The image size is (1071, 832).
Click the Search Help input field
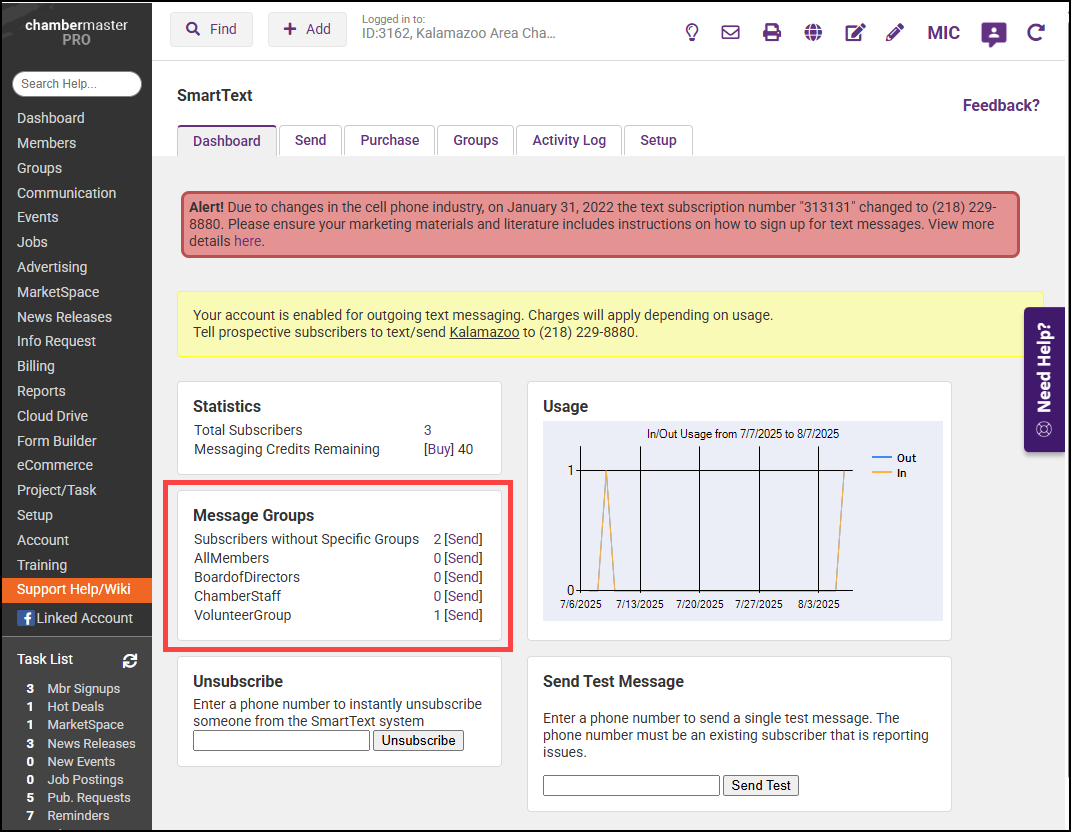pos(76,84)
